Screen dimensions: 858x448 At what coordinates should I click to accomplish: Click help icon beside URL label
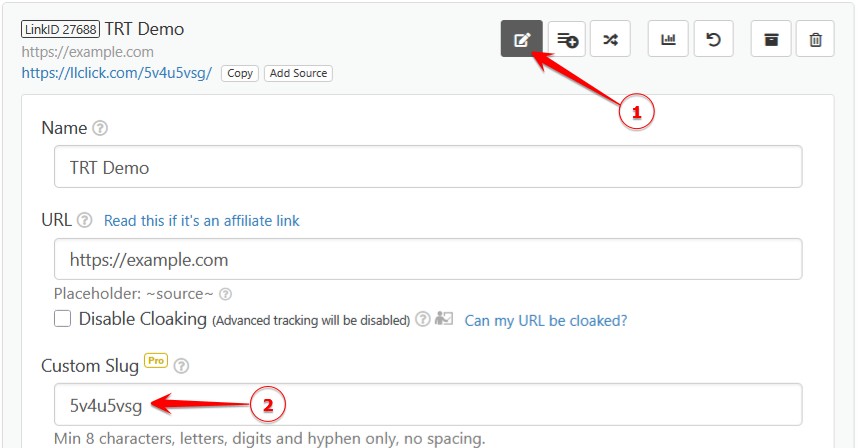pos(84,221)
